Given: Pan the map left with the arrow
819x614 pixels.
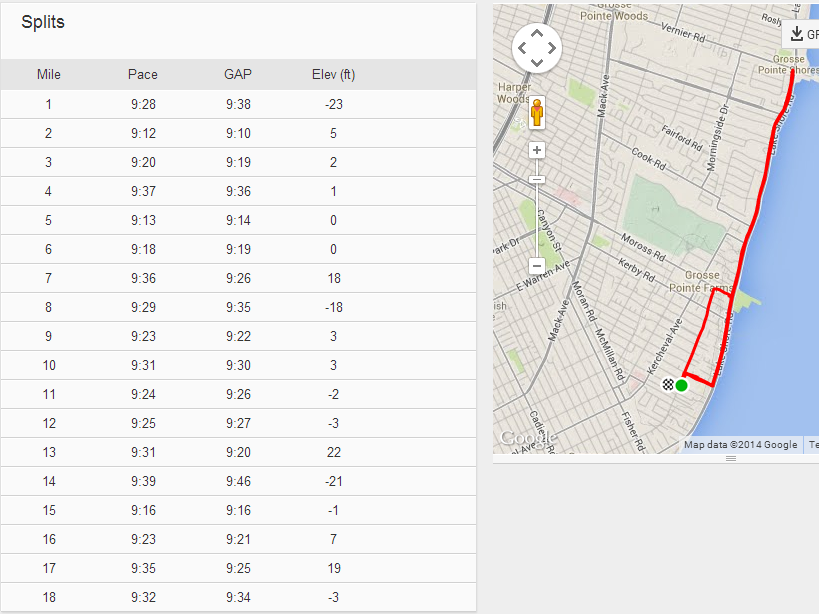Looking at the screenshot, I should pyautogui.click(x=522, y=48).
